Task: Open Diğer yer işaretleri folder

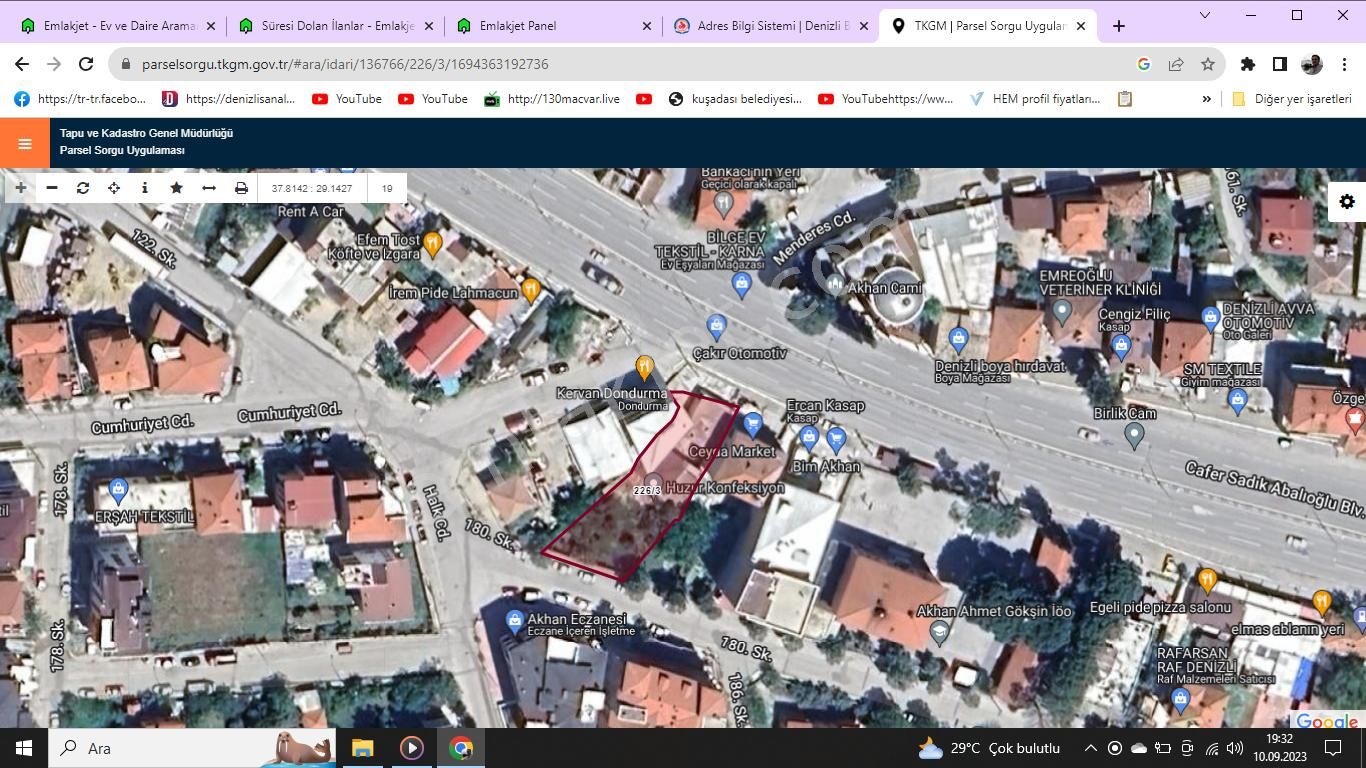Action: (x=1291, y=99)
